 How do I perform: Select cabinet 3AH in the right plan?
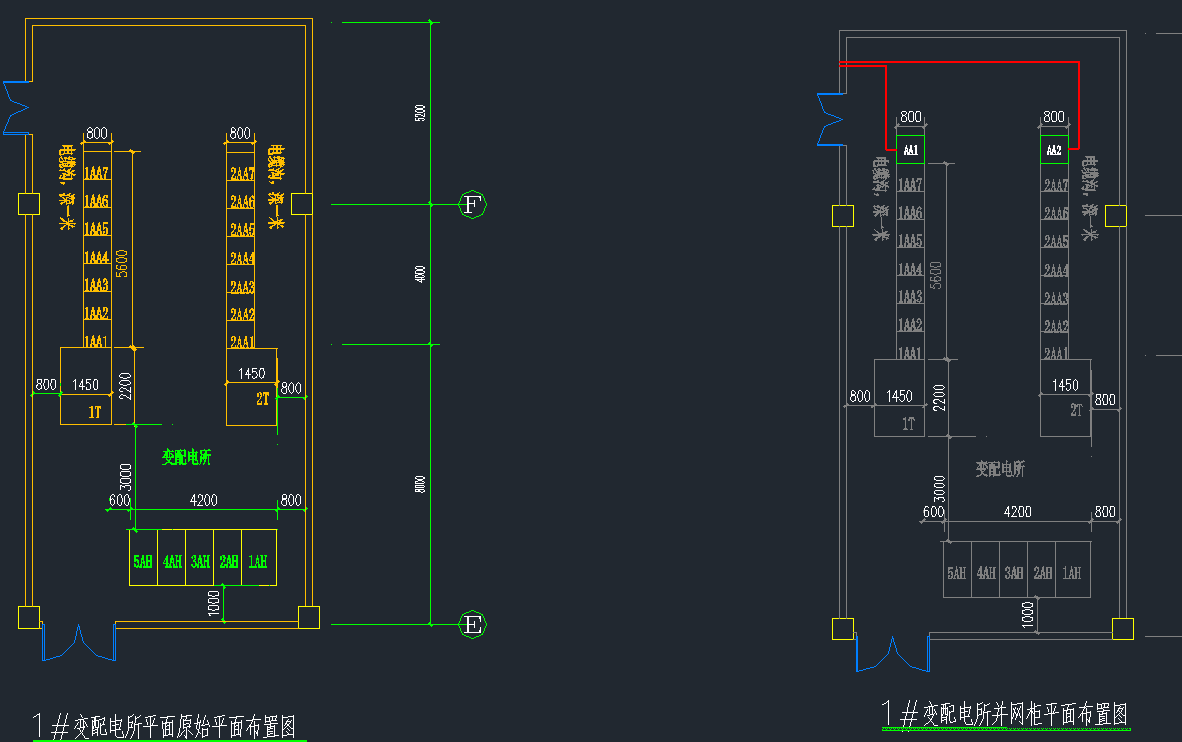(x=1014, y=573)
